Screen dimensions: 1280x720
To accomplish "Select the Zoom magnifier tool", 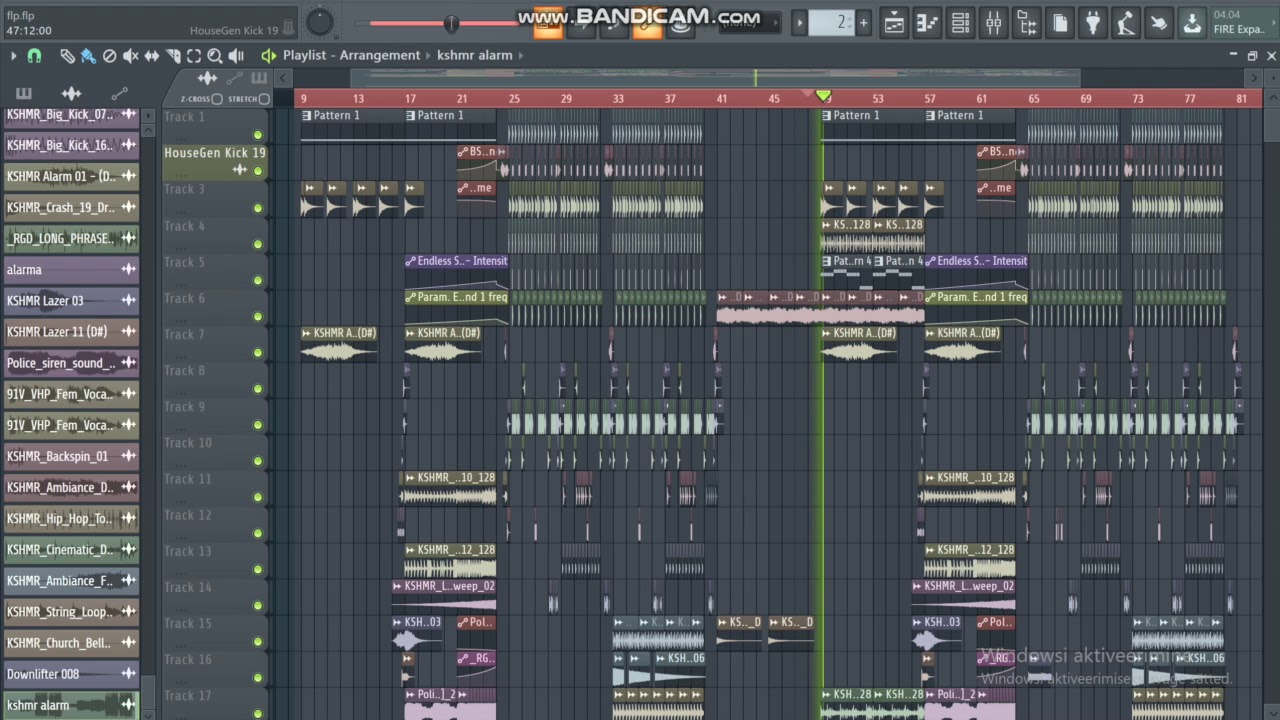I will click(215, 56).
